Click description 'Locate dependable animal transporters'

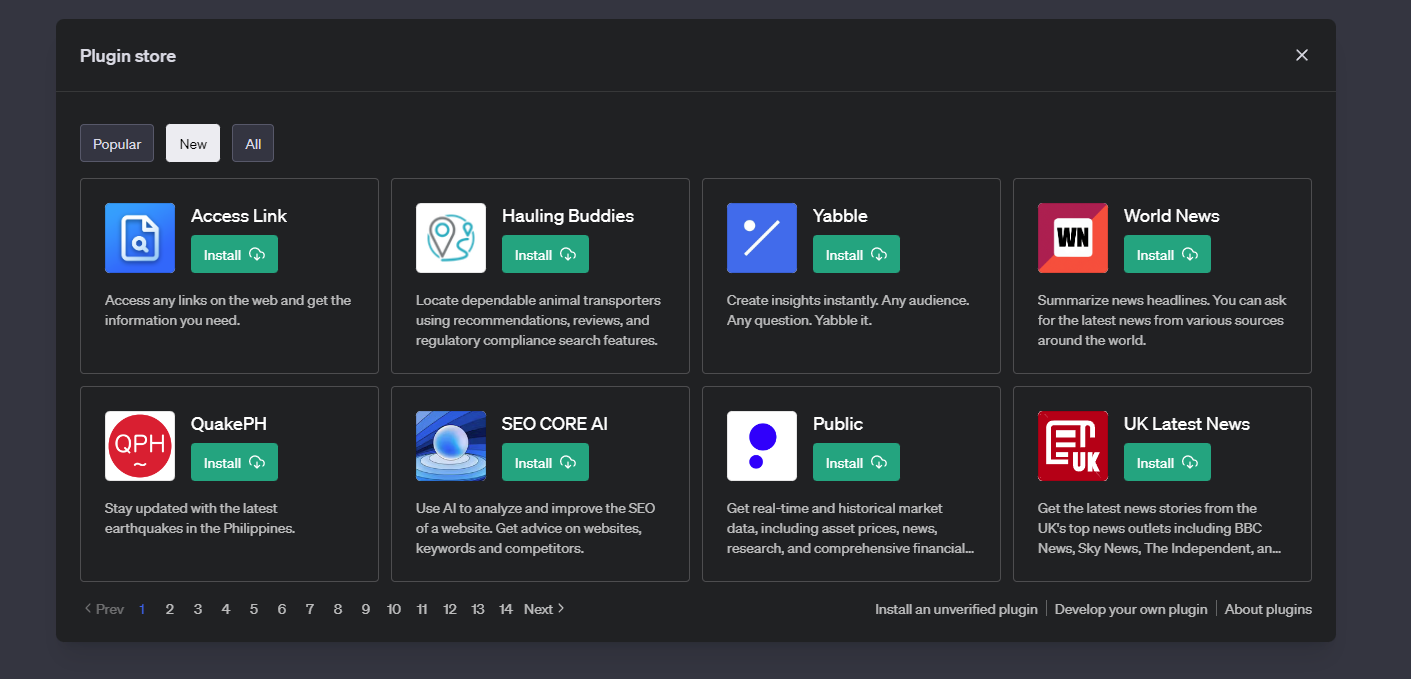(x=538, y=320)
